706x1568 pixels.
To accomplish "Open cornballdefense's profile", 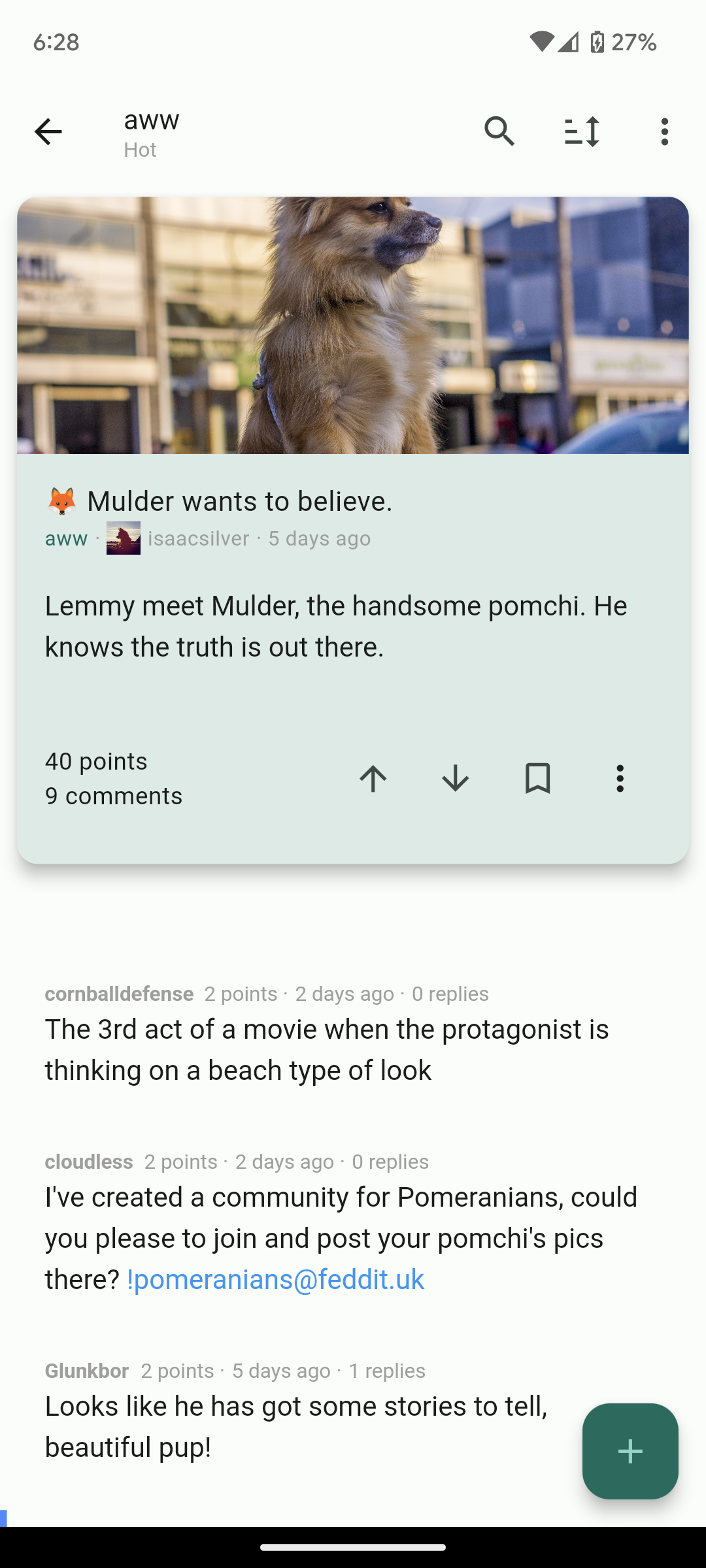I will [119, 994].
